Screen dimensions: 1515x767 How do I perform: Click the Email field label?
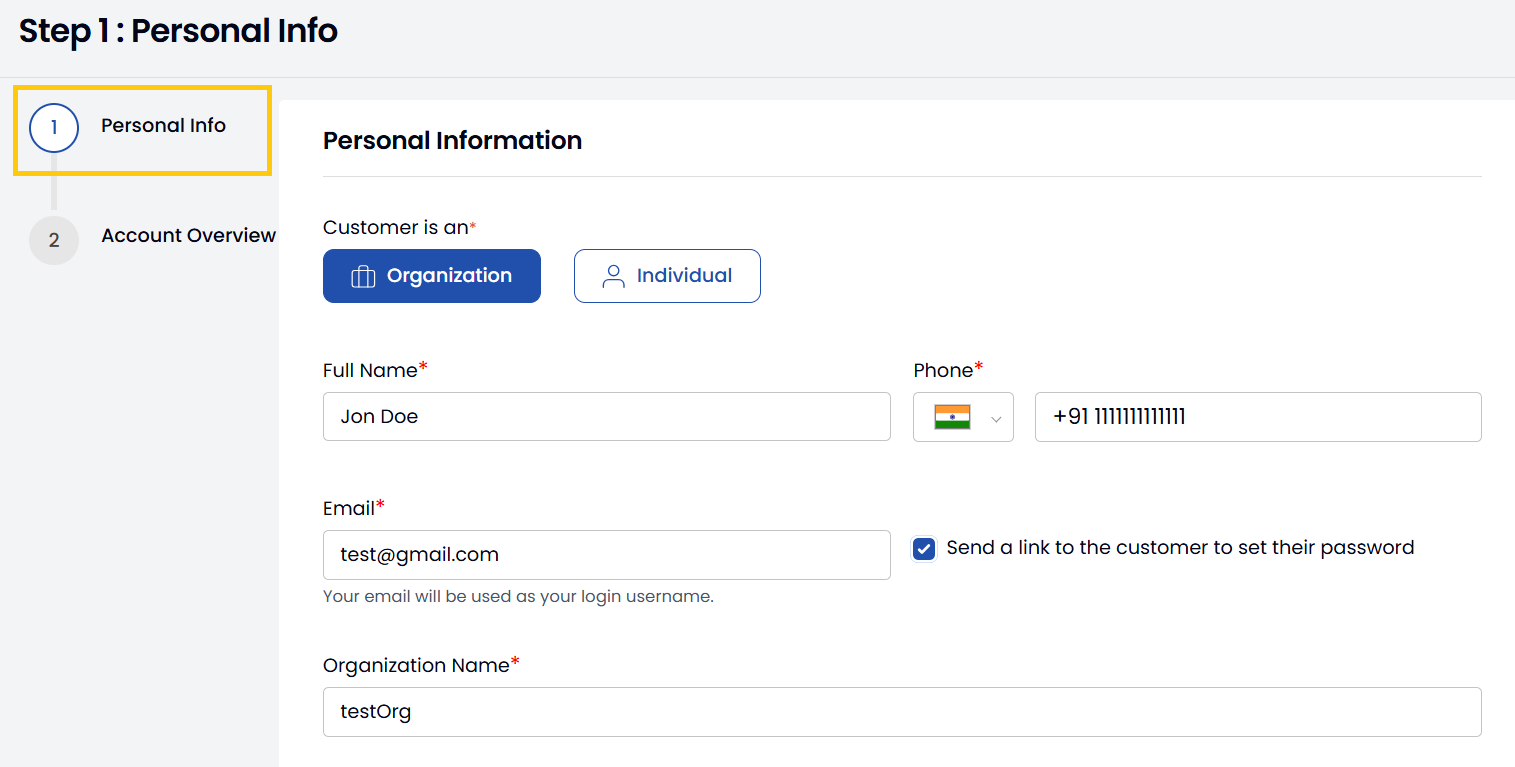[348, 509]
